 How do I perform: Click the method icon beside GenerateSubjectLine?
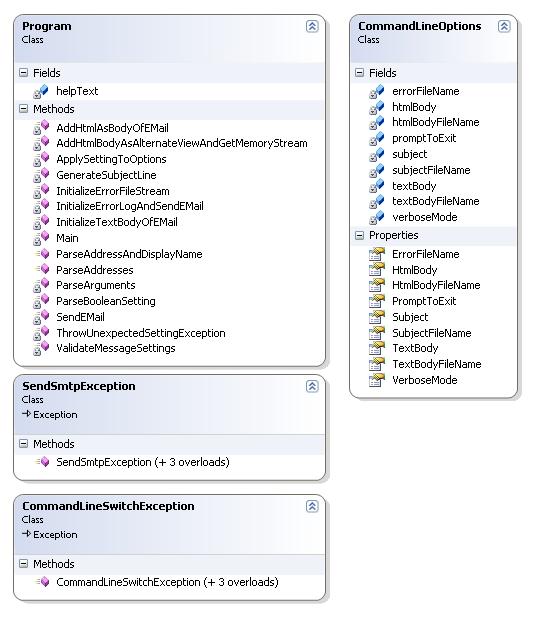point(41,175)
